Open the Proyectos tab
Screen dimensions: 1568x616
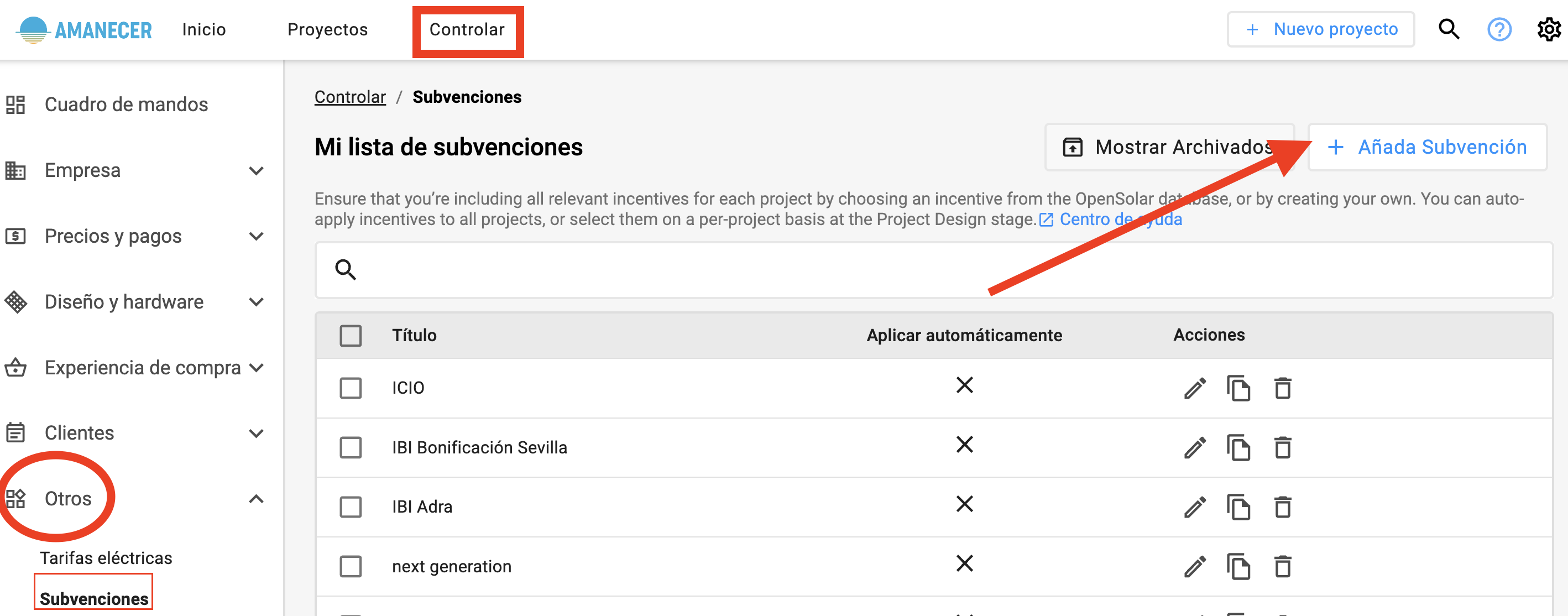click(x=327, y=30)
